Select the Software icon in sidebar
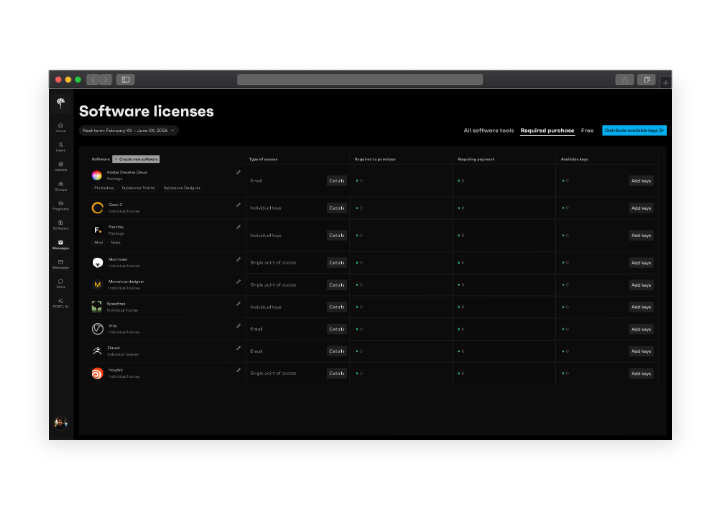The width and height of the screenshot is (720, 520). click(x=61, y=224)
